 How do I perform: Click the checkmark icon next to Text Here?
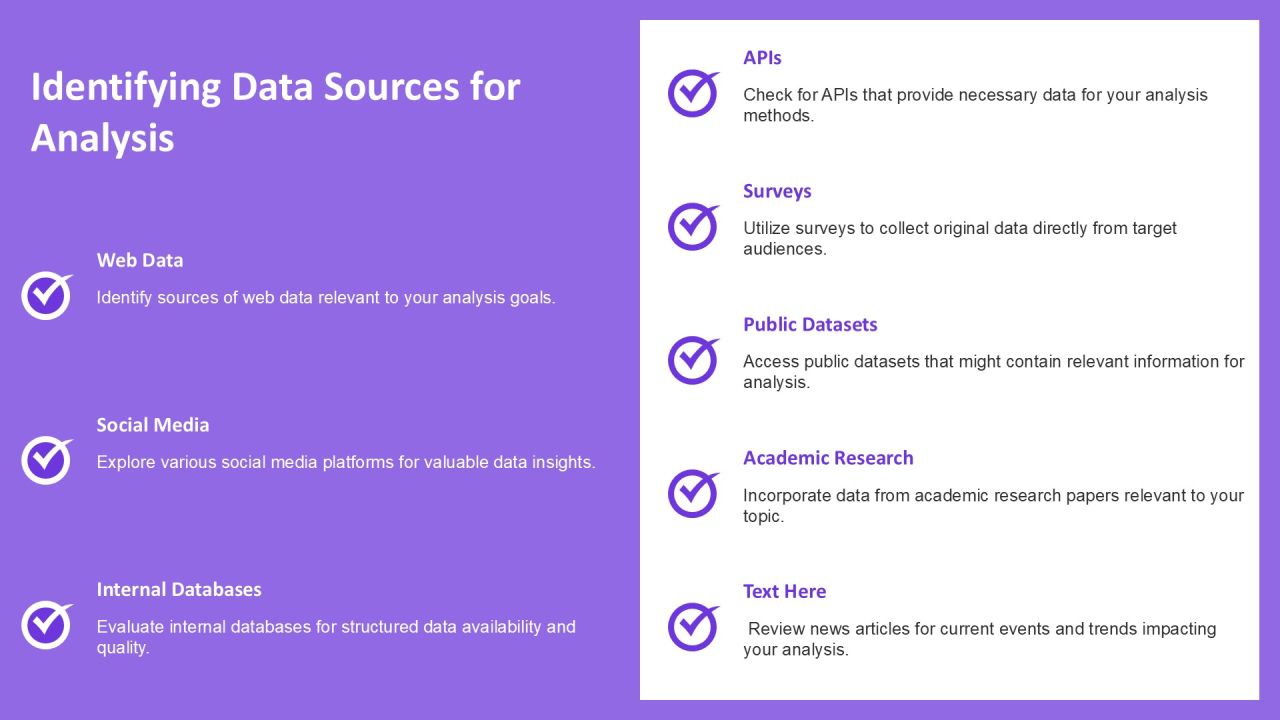[694, 626]
